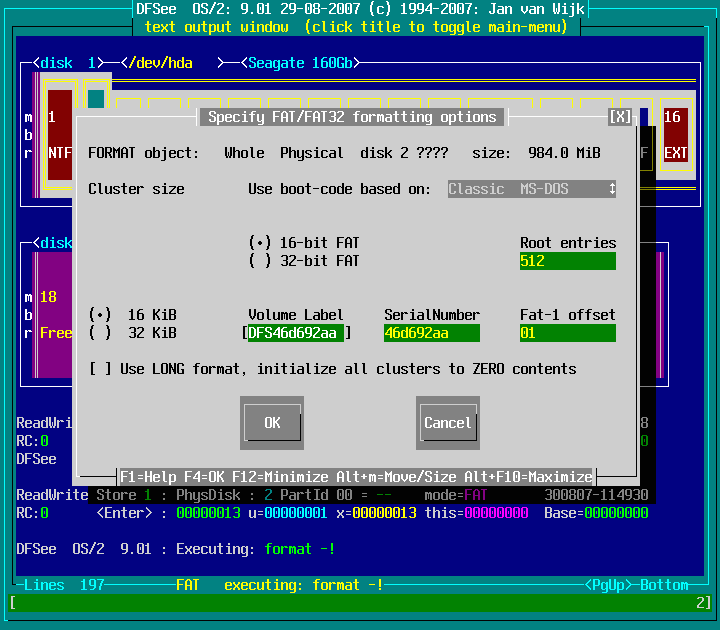Select the Free space 18 block
This screenshot has width=720, height=630.
pyautogui.click(x=55, y=315)
